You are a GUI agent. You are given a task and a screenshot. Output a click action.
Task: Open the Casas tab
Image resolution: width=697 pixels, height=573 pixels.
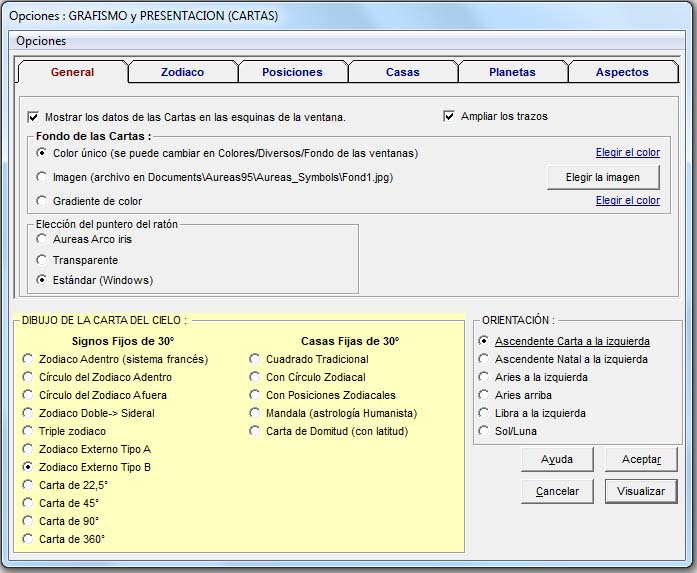(402, 72)
